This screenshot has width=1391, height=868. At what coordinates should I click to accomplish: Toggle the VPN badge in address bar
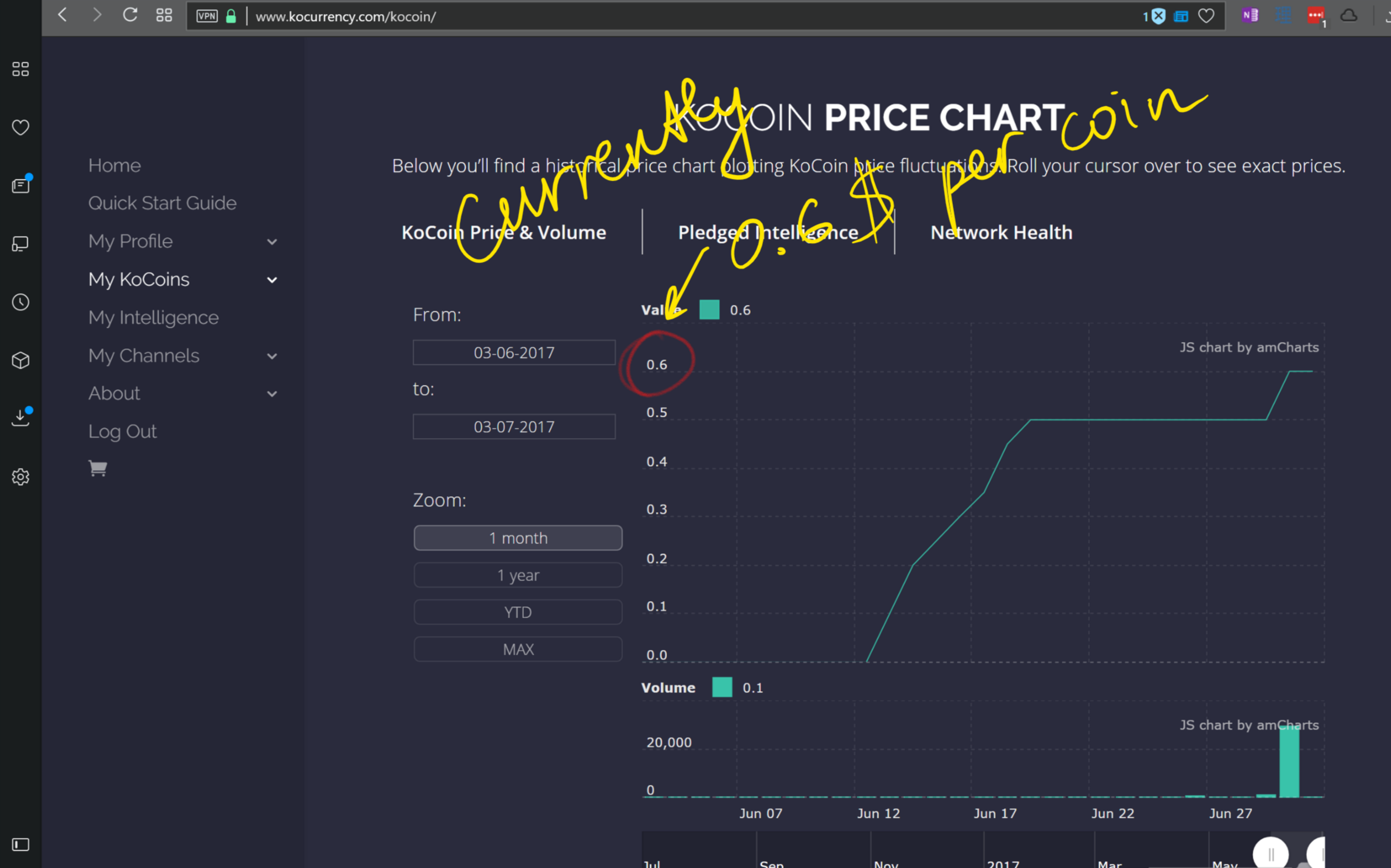pyautogui.click(x=207, y=16)
